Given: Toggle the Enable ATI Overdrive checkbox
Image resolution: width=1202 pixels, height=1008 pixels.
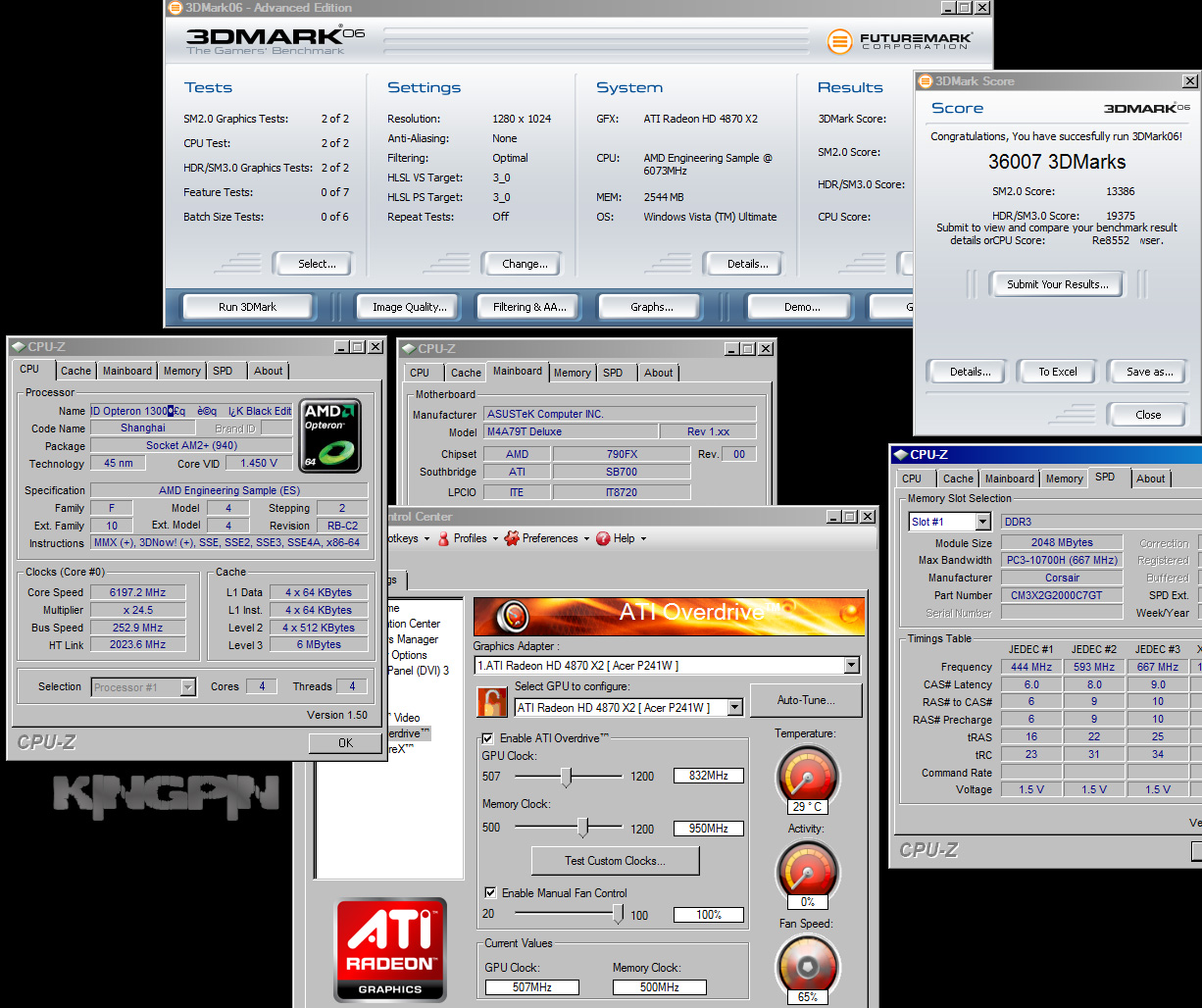Looking at the screenshot, I should point(488,737).
